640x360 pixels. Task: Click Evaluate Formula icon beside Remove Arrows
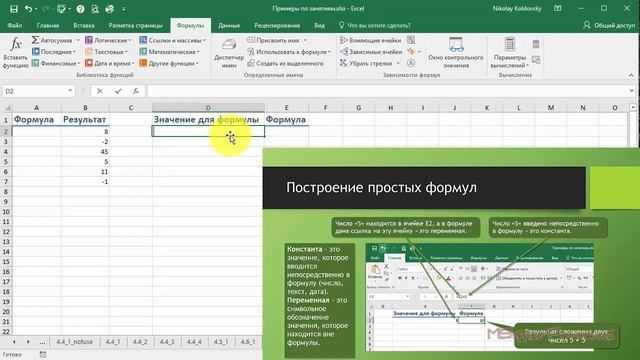(x=411, y=63)
